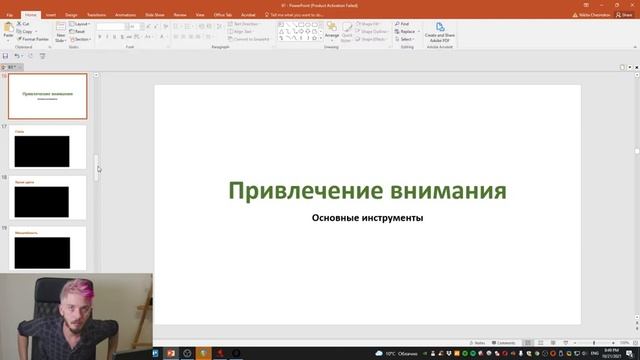Switch to the Slide Show ribbon tab

[x=155, y=15]
